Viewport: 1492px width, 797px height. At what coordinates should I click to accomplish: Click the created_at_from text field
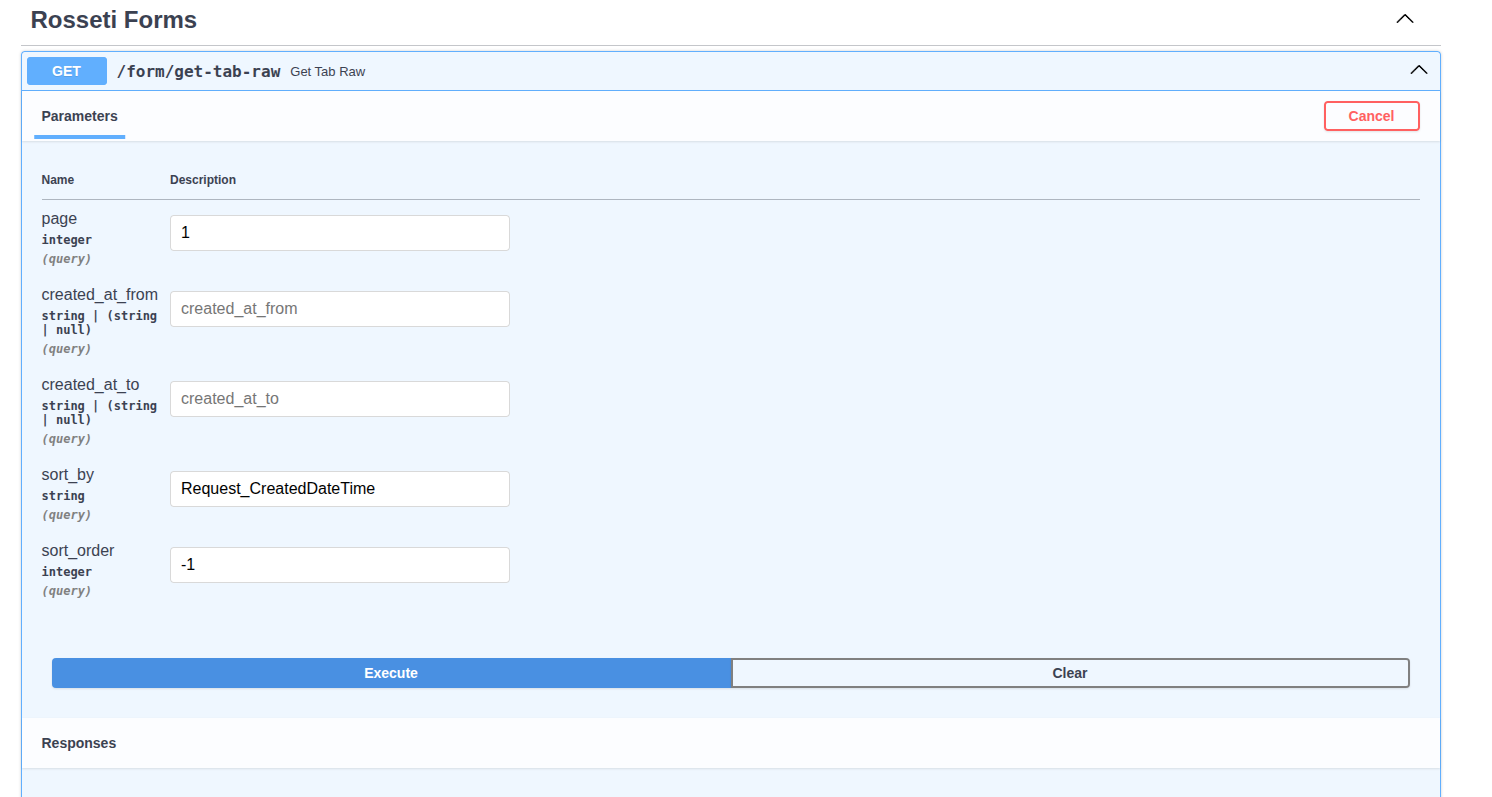(339, 309)
